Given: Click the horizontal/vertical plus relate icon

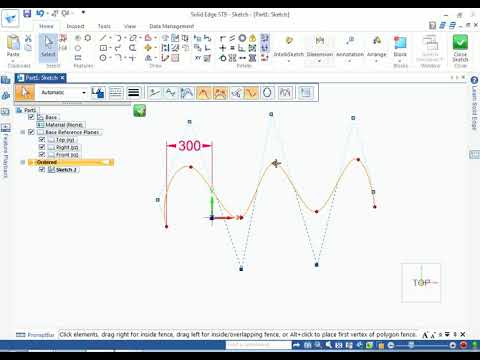Looking at the screenshot, I should click(223, 48).
